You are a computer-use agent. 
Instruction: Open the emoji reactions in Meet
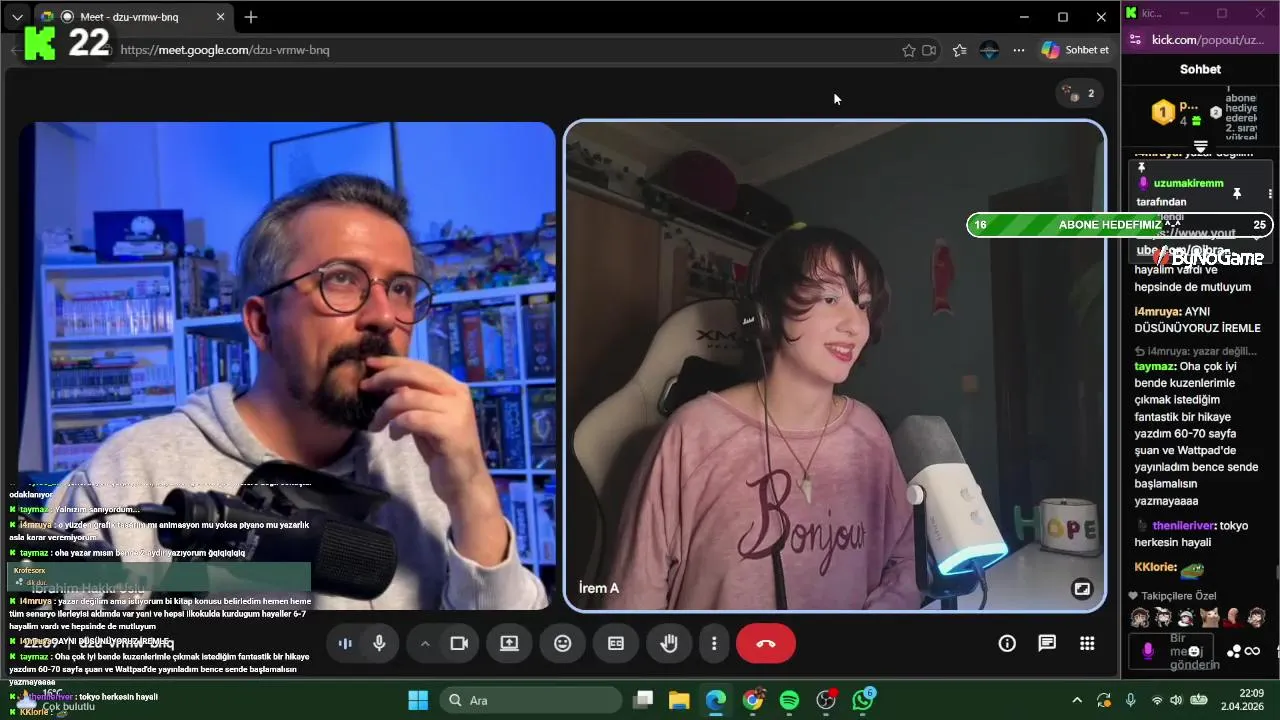coord(563,644)
